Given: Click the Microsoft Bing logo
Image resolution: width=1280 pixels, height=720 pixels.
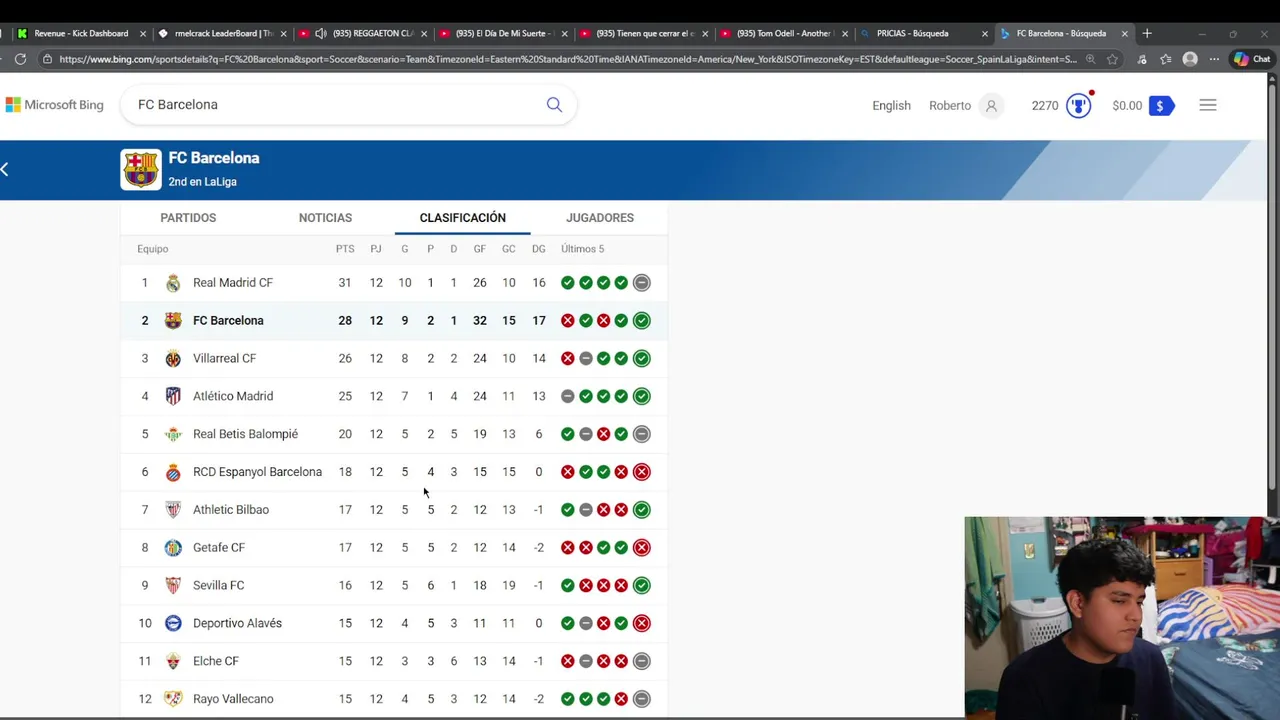Looking at the screenshot, I should (54, 105).
